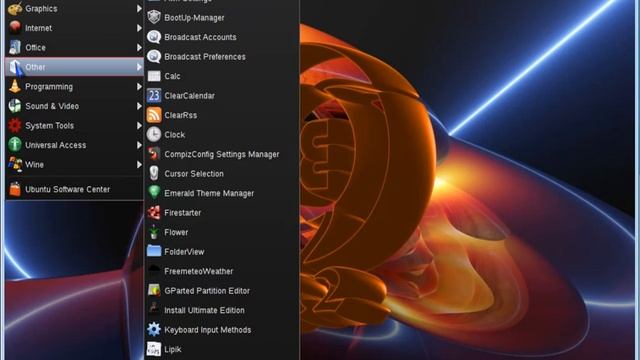Open the System Tools menu category
640x360 pixels.
(74, 126)
